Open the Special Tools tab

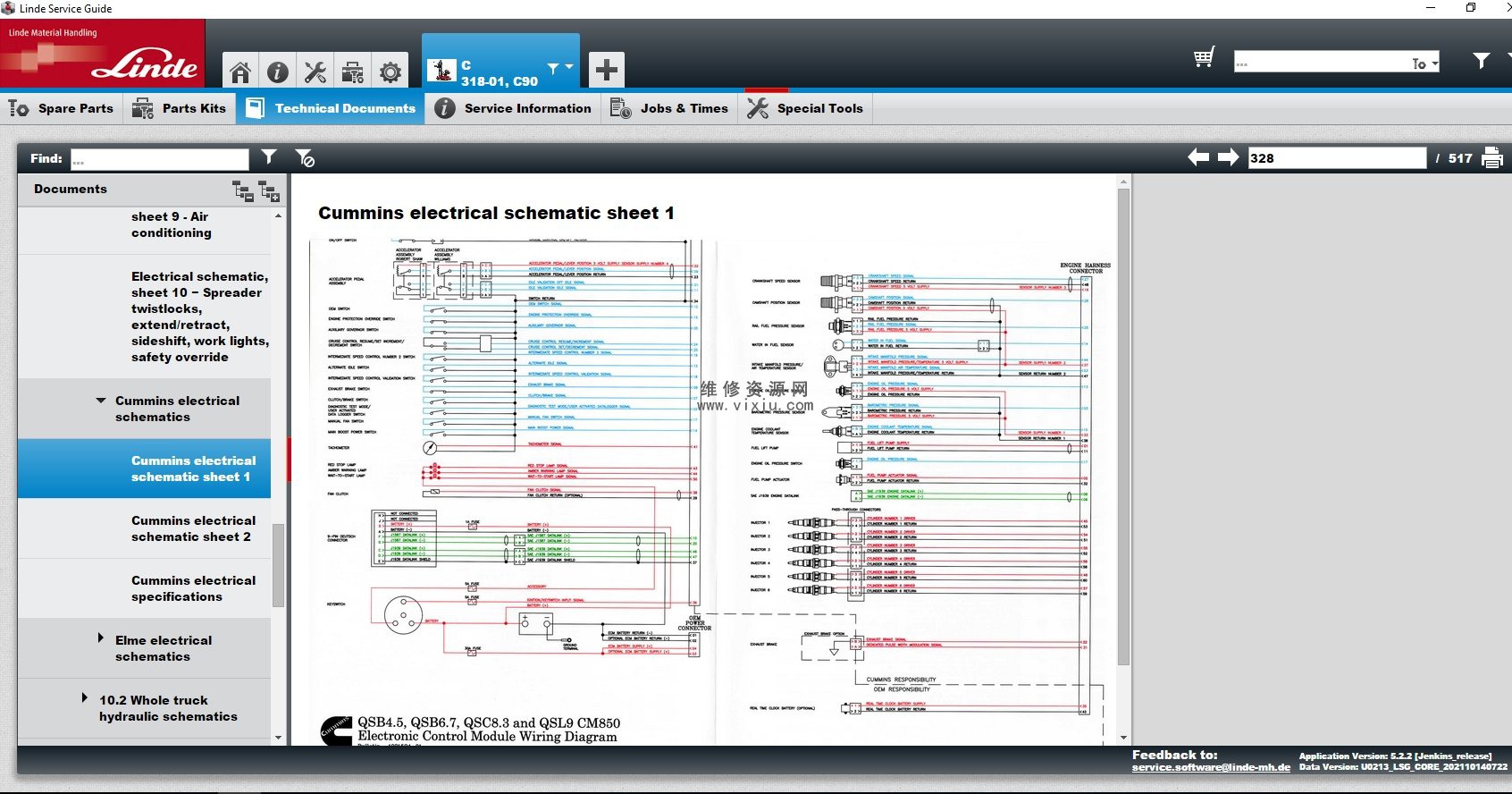tap(805, 108)
